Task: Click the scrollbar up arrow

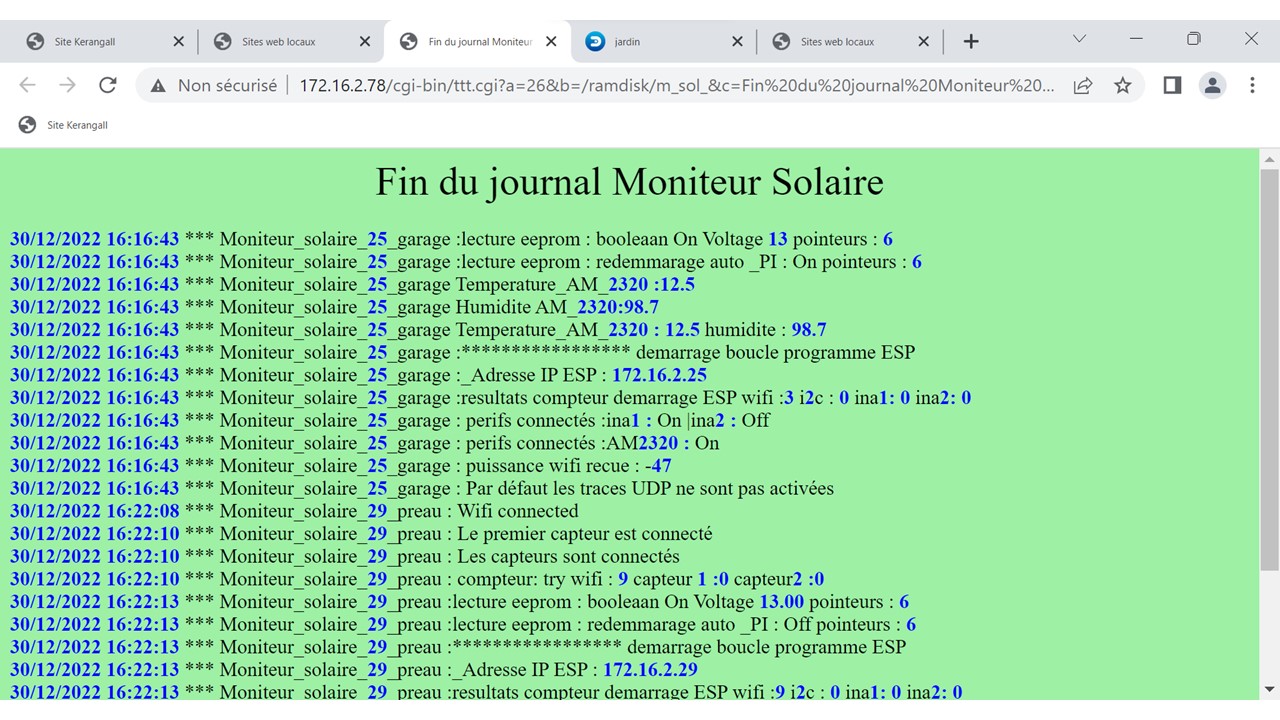Action: (1269, 160)
